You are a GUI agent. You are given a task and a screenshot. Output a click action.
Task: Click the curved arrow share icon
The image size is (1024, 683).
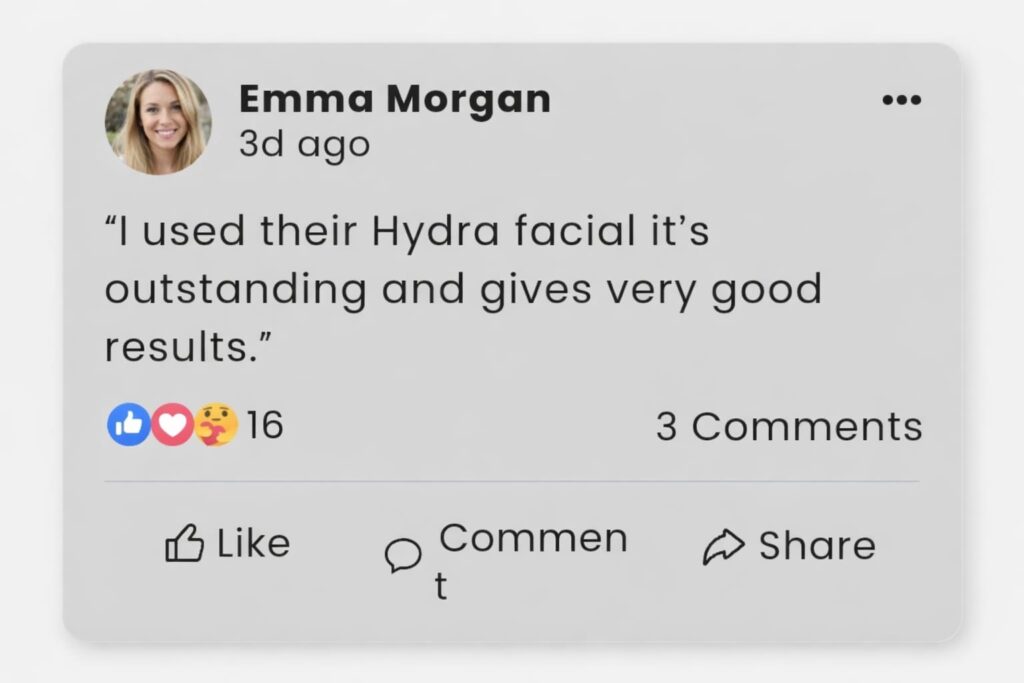pos(723,546)
